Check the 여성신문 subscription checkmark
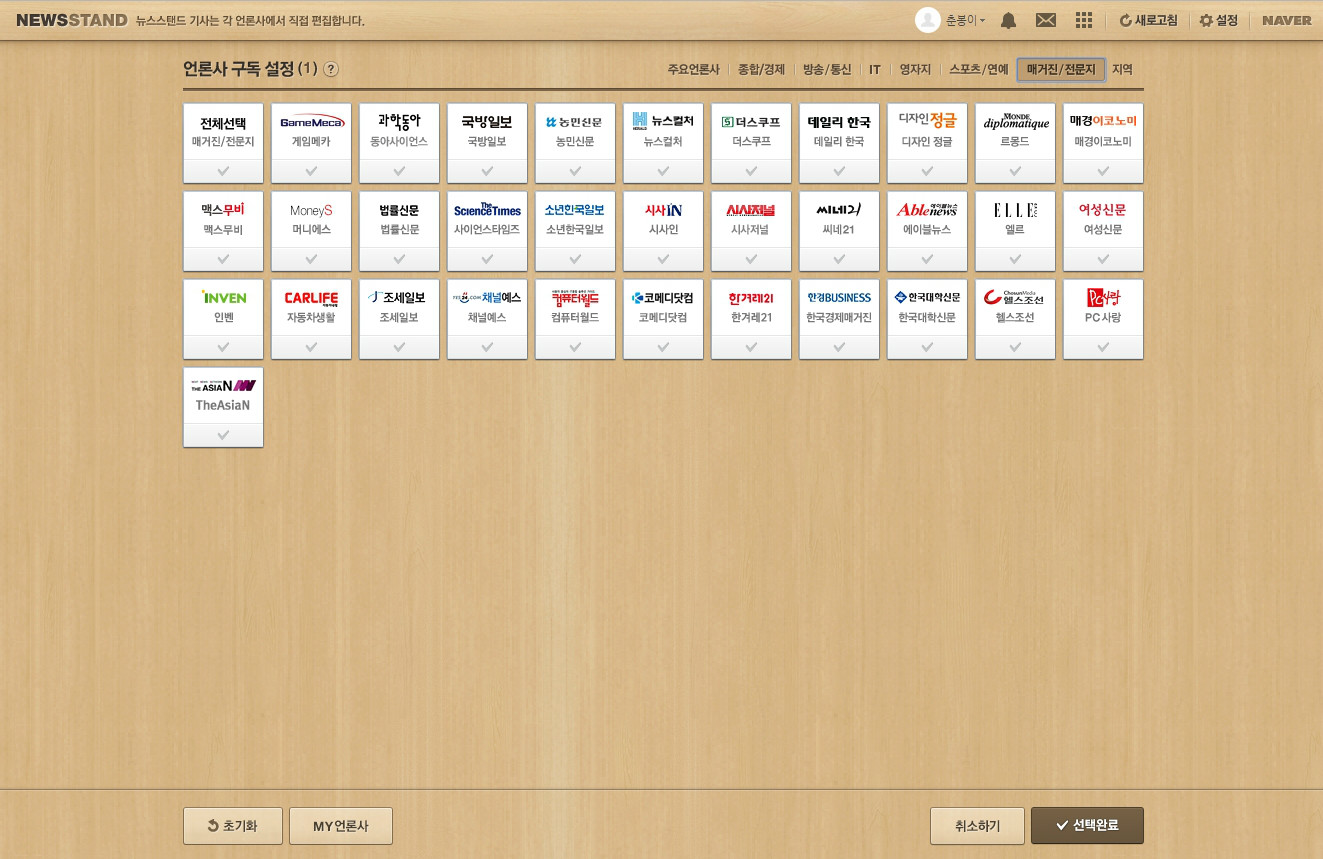Image resolution: width=1323 pixels, height=859 pixels. (x=1103, y=259)
